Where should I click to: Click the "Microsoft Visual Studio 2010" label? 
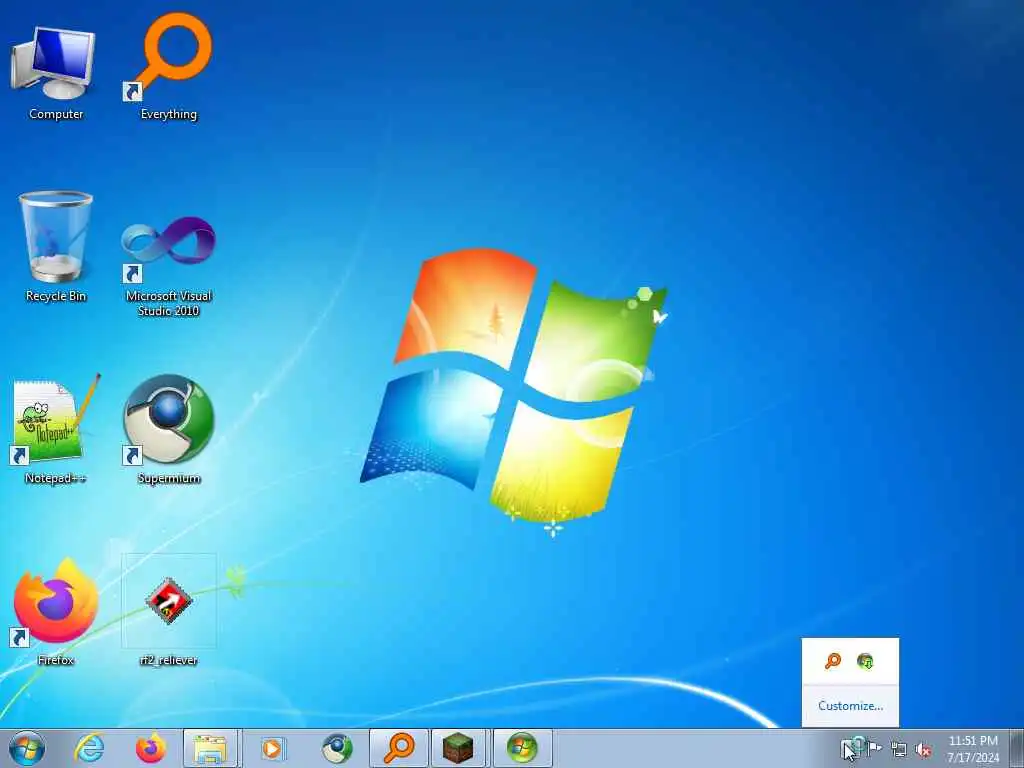[x=168, y=303]
